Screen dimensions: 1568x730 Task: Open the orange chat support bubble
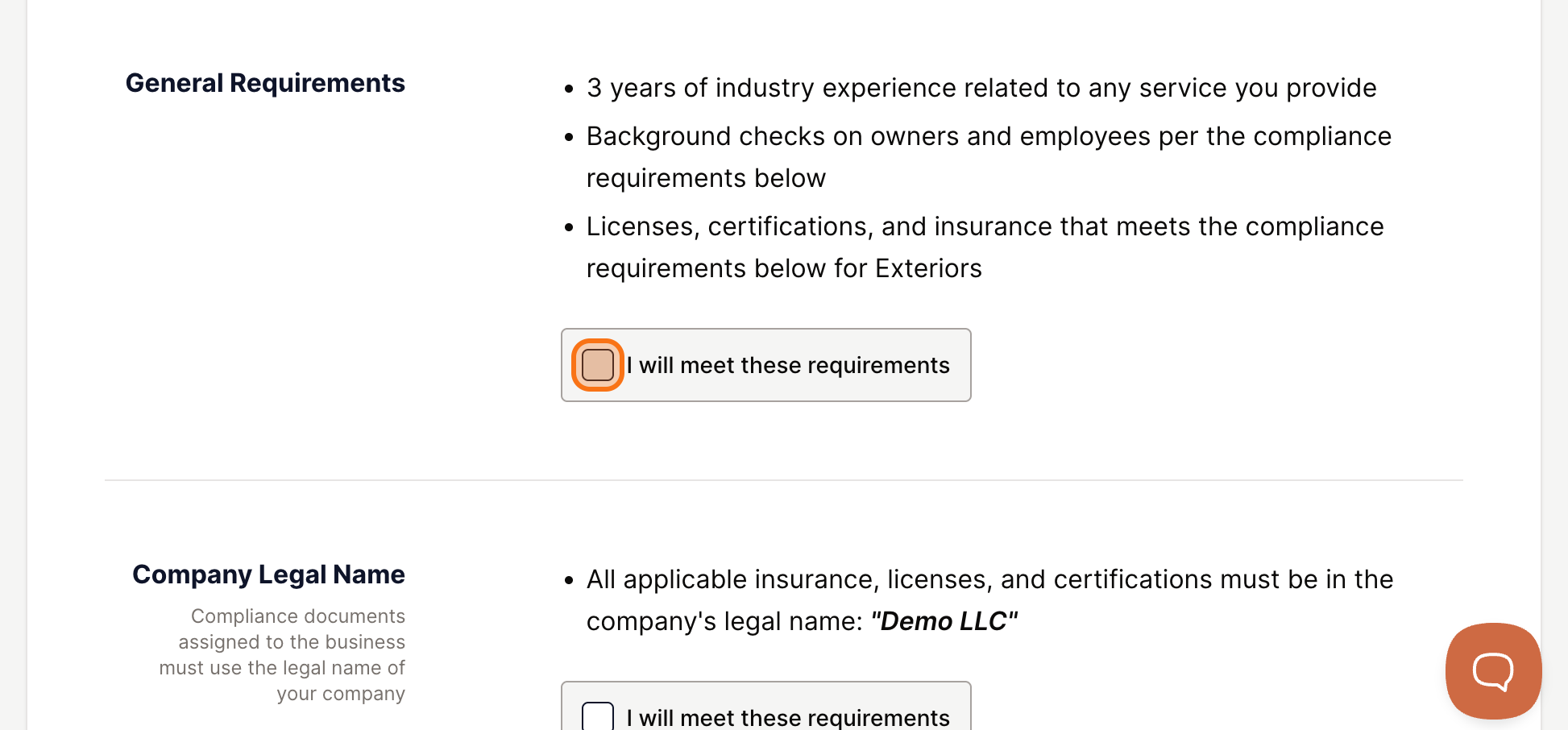[1493, 670]
